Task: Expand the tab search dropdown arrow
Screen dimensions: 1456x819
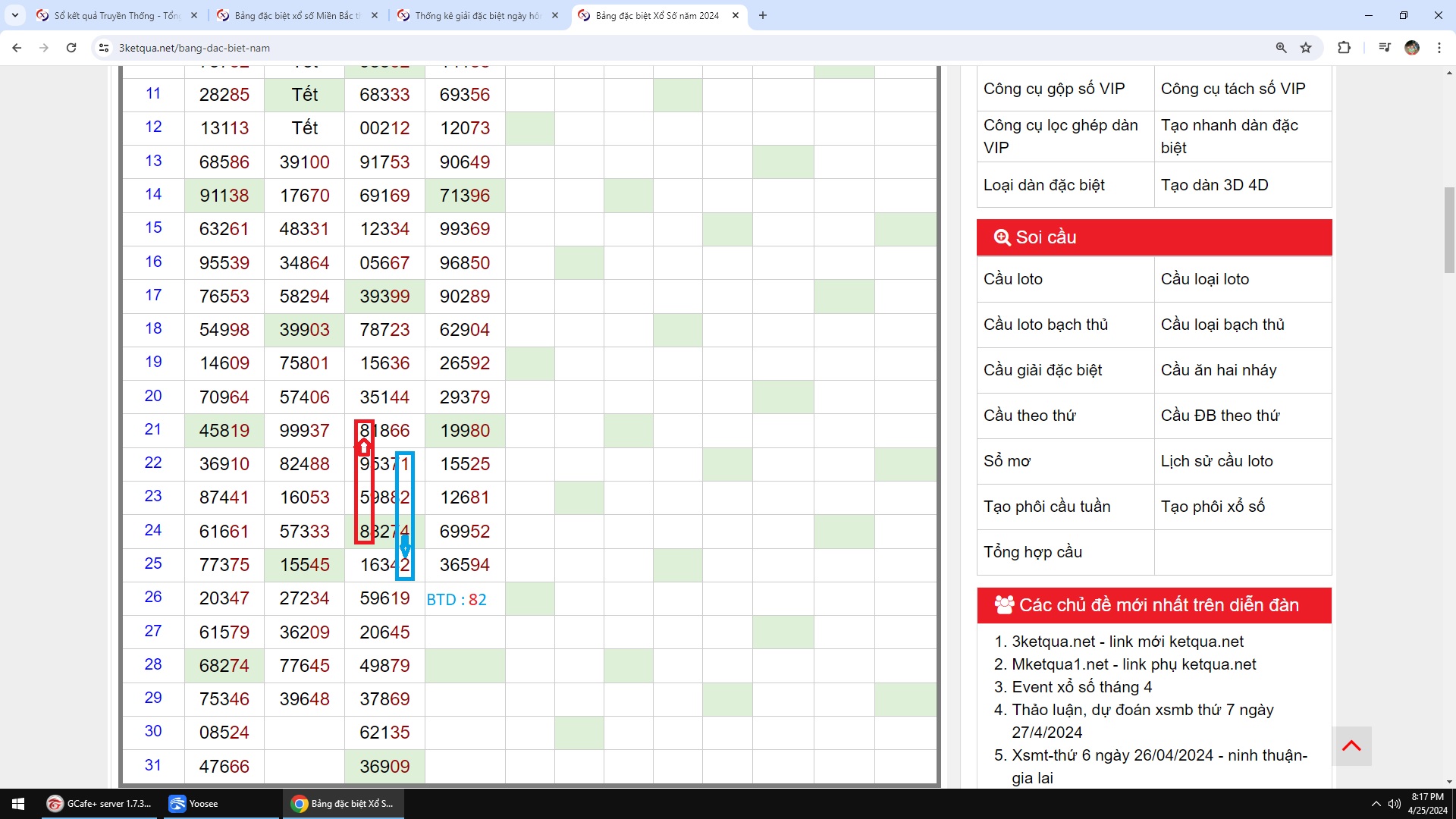Action: (x=14, y=15)
